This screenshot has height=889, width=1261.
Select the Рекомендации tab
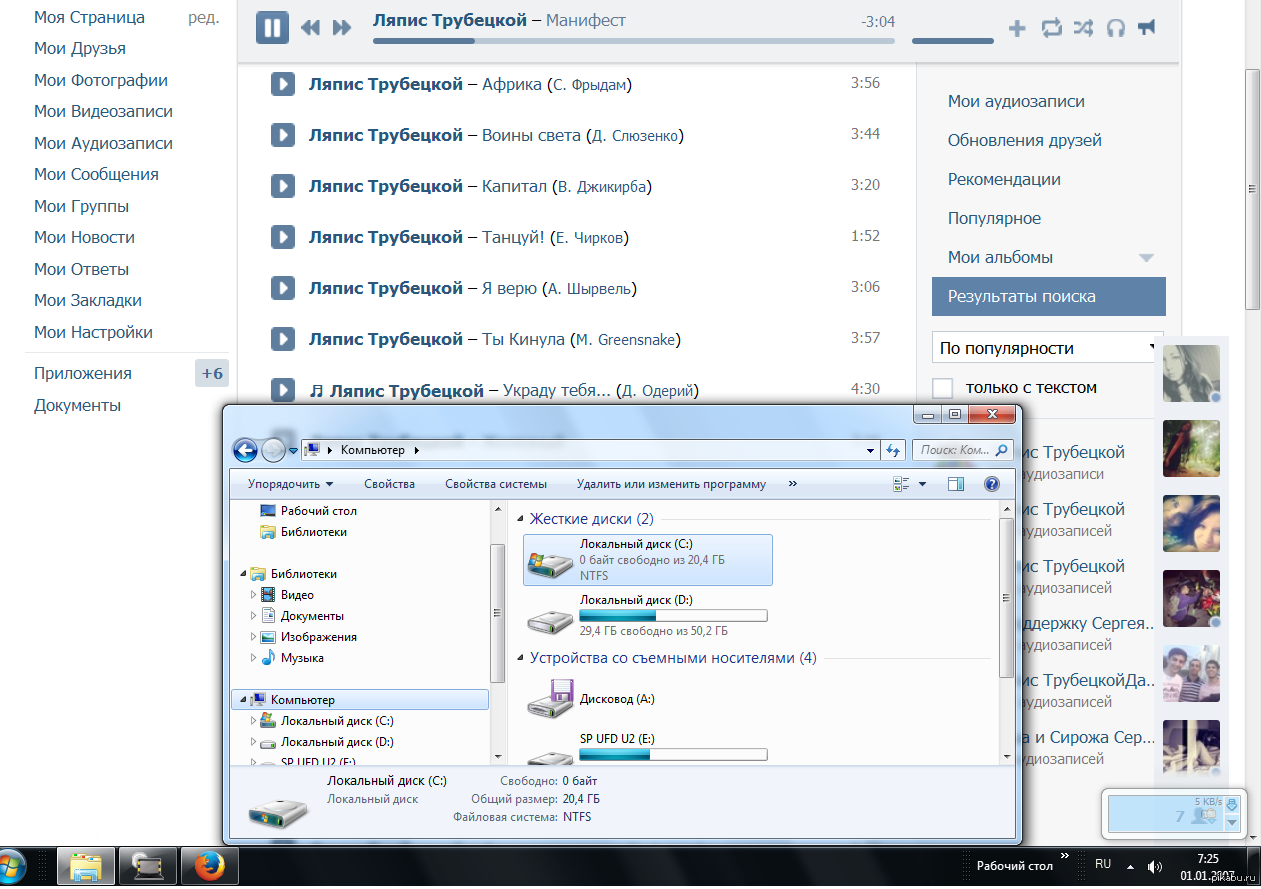click(x=1004, y=179)
